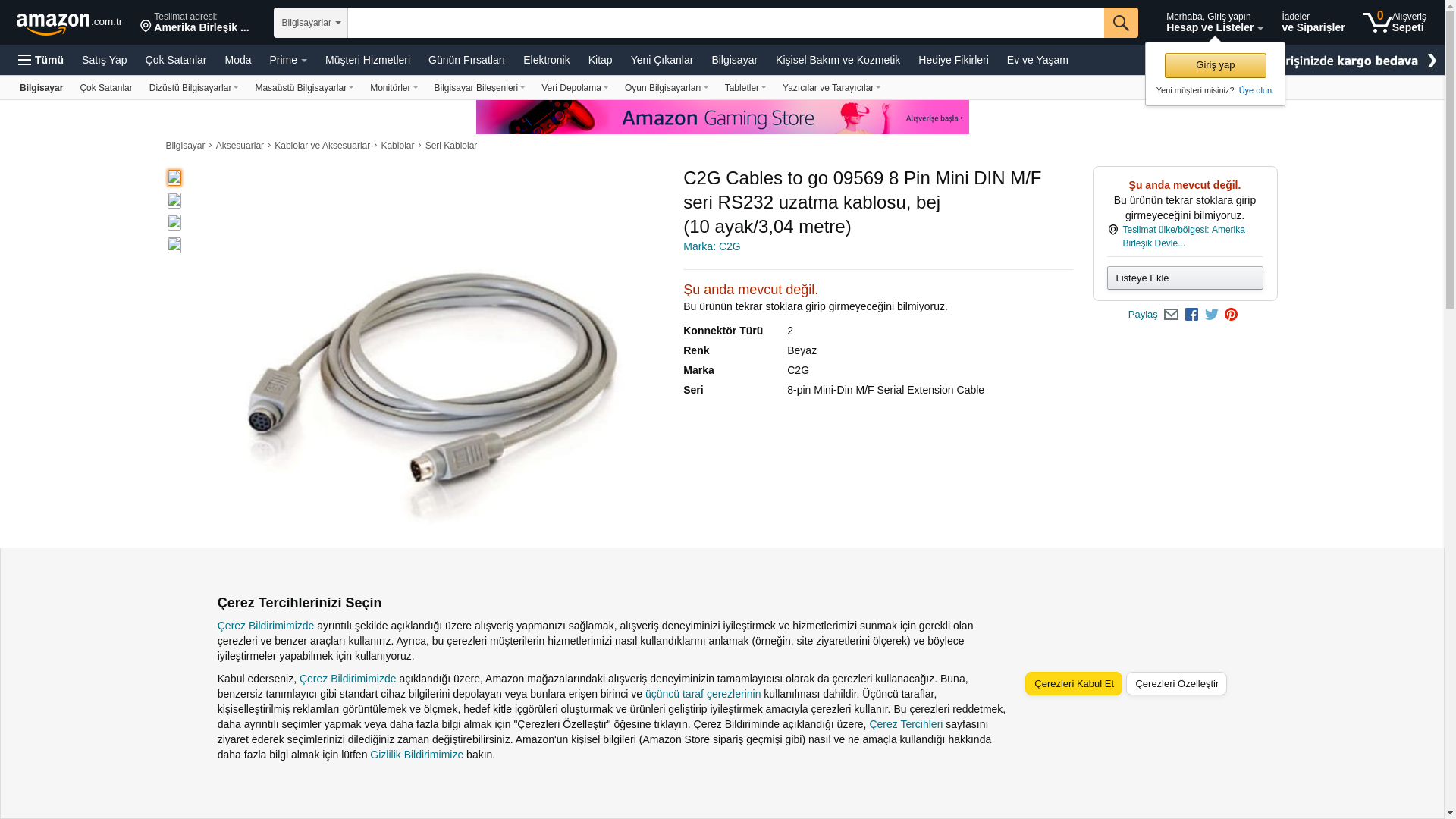Expand the Prime navigation dropdown
This screenshot has height=819, width=1456.
[288, 60]
